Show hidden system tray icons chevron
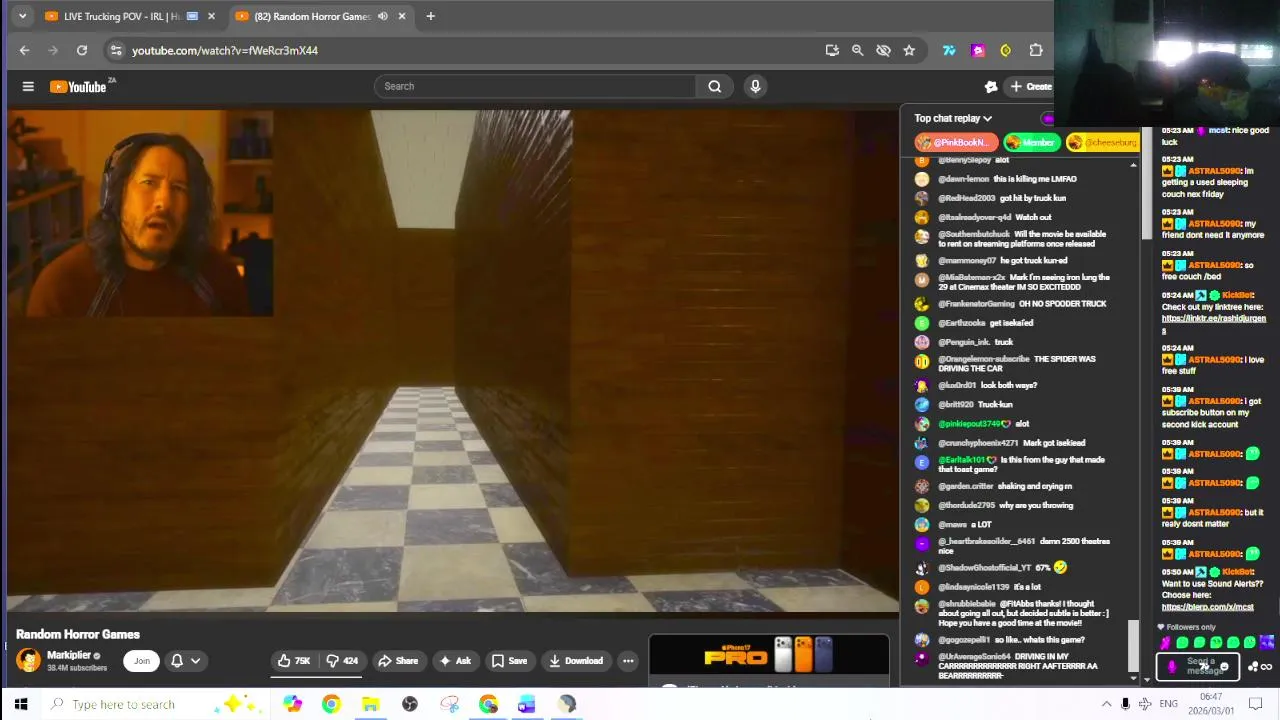 [1106, 704]
